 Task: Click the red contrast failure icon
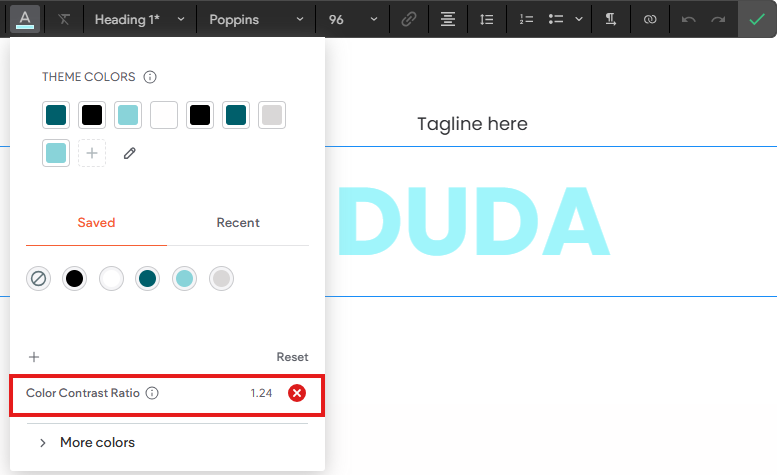click(x=297, y=393)
